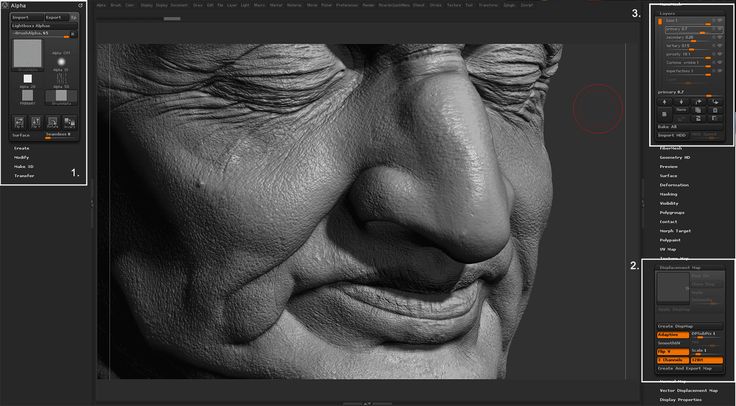The width and height of the screenshot is (736, 406).
Task: Expand the Vector Displacement Map subpalette
Action: (x=689, y=391)
